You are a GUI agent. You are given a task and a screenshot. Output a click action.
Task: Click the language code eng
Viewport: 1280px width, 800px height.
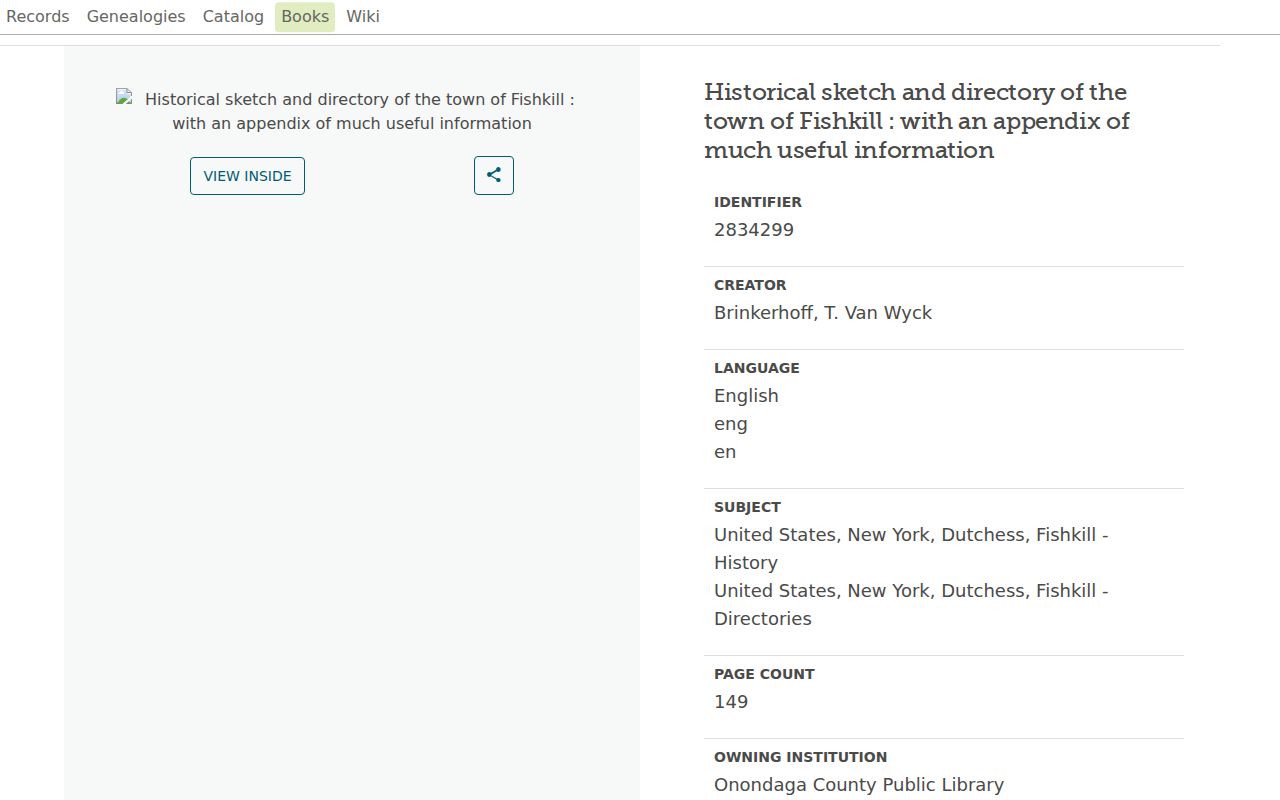pos(731,424)
